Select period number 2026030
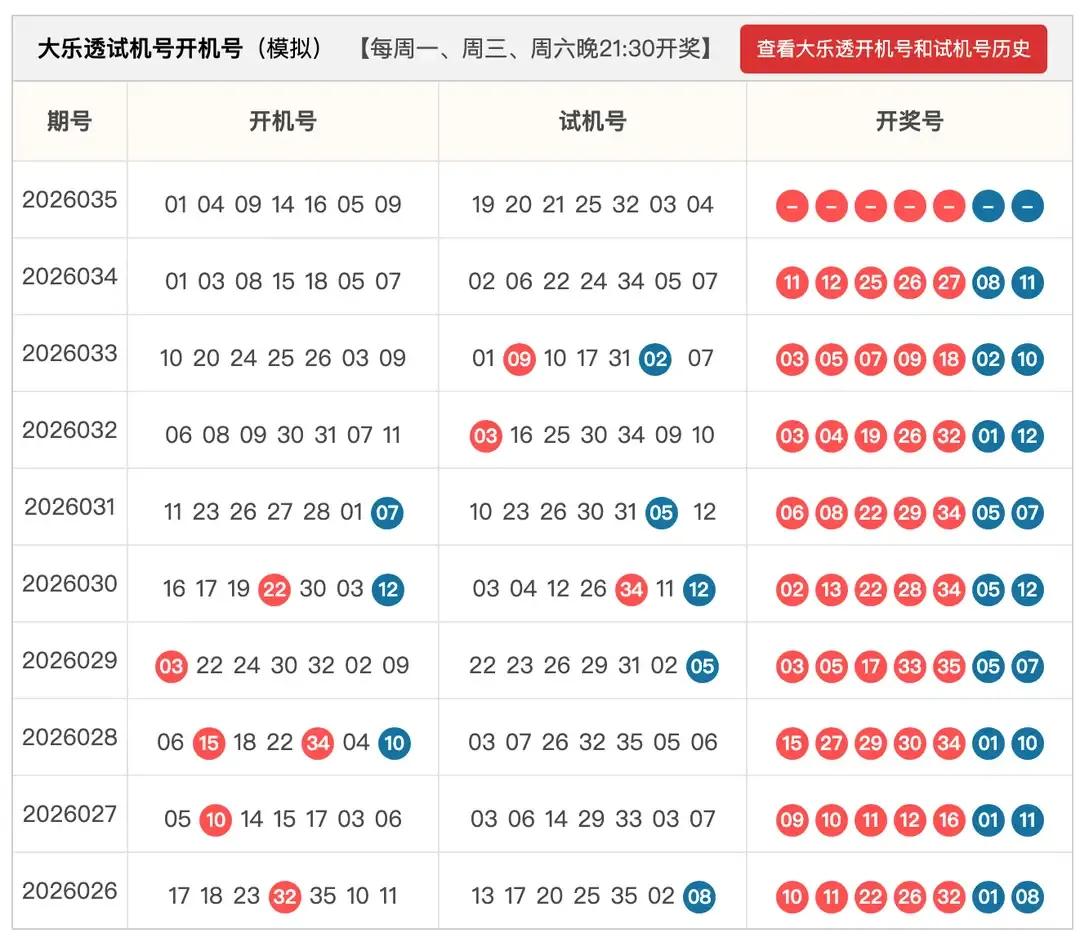The image size is (1080, 938). (70, 584)
